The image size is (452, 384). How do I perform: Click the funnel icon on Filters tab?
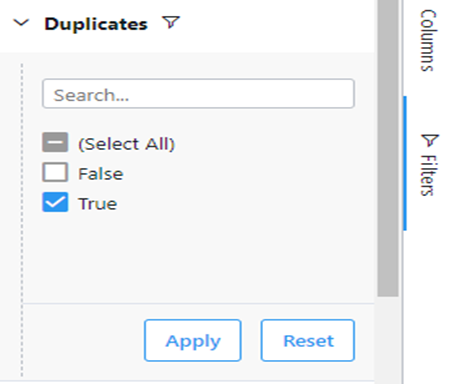point(430,140)
